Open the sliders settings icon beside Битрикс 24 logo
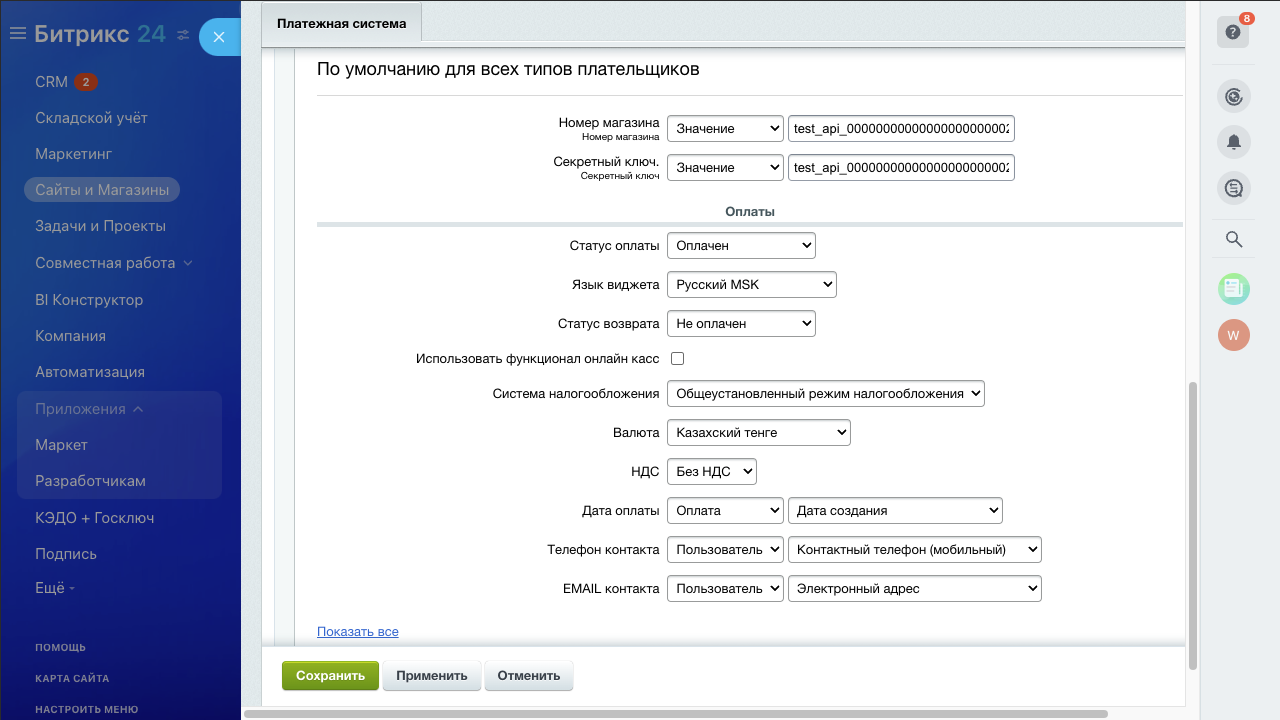This screenshot has width=1280, height=720. click(x=183, y=35)
